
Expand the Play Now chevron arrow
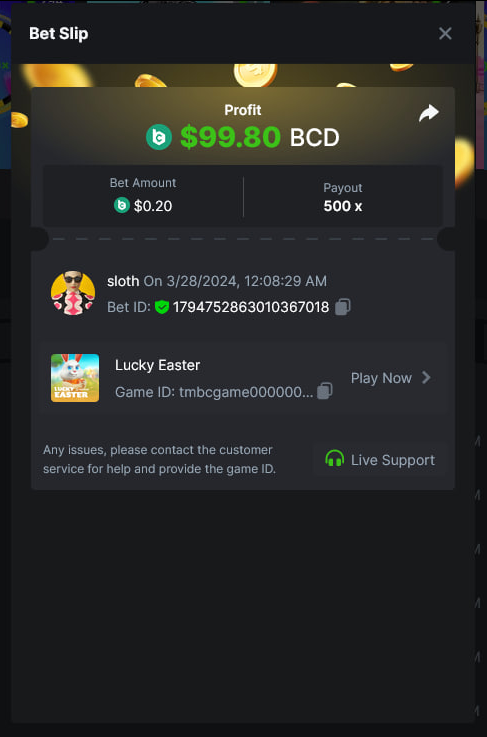coord(426,377)
